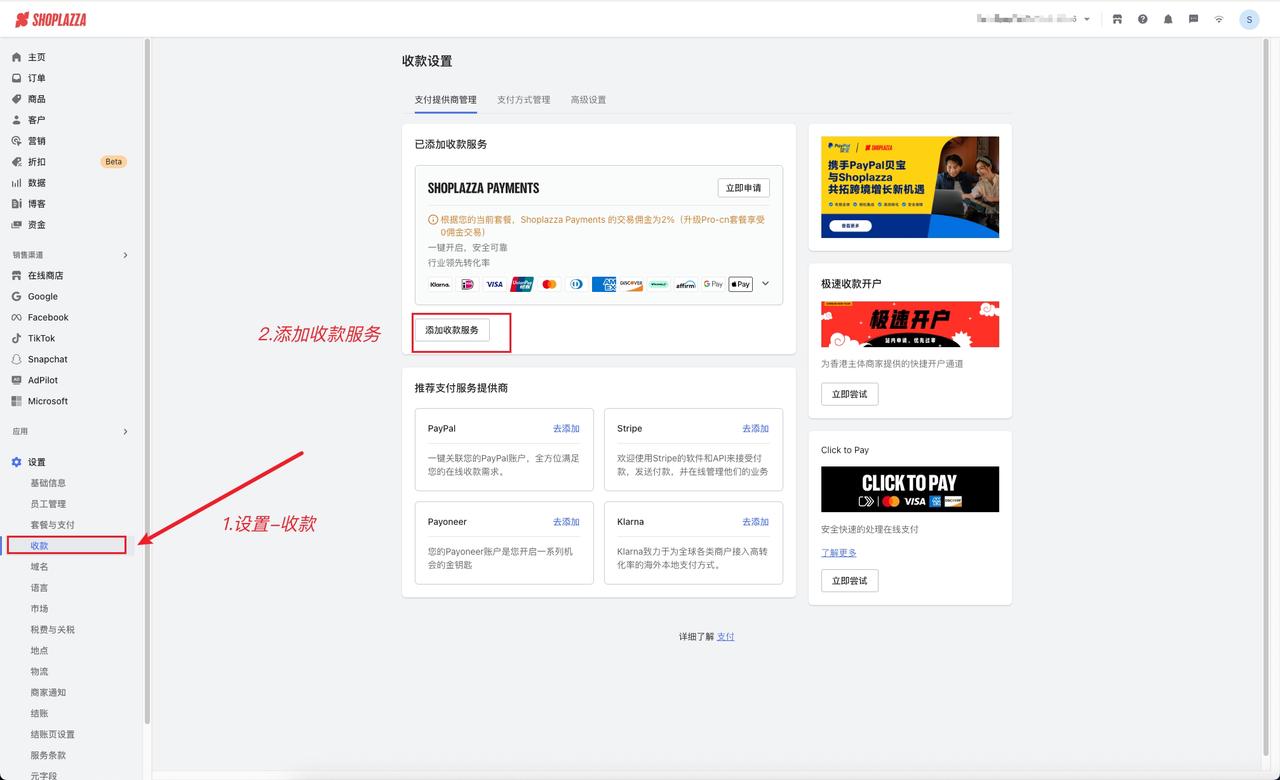Expand the payment methods list with down chevron

(x=765, y=284)
